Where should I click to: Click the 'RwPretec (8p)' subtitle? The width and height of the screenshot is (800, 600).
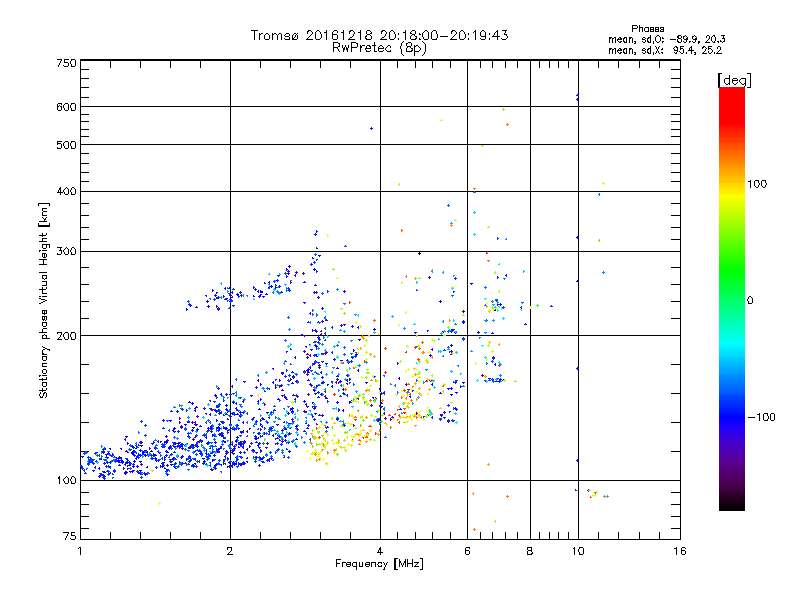379,48
